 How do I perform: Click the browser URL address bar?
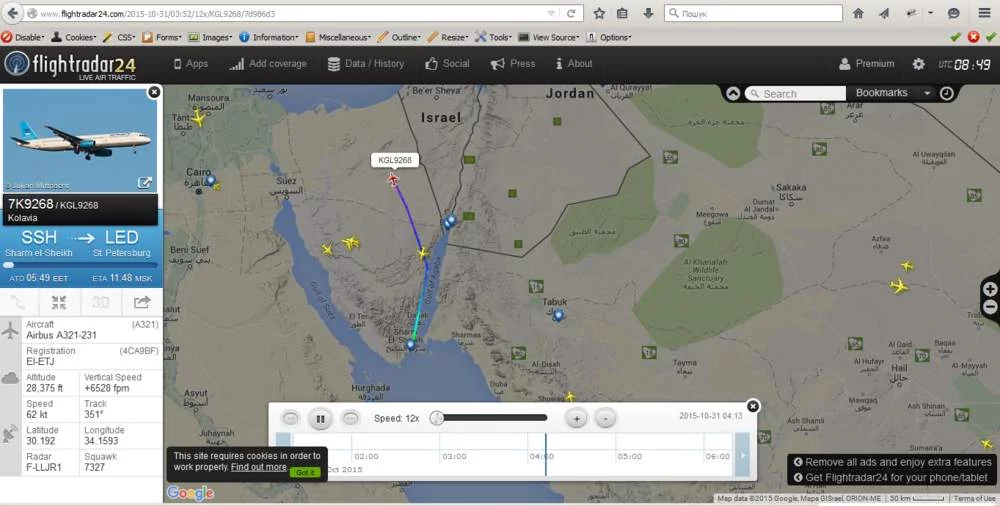291,13
